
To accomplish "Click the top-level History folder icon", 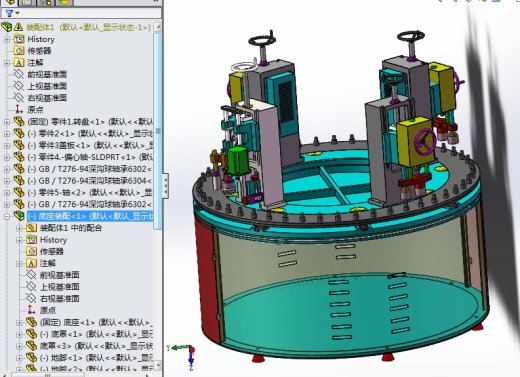I will pyautogui.click(x=19, y=39).
